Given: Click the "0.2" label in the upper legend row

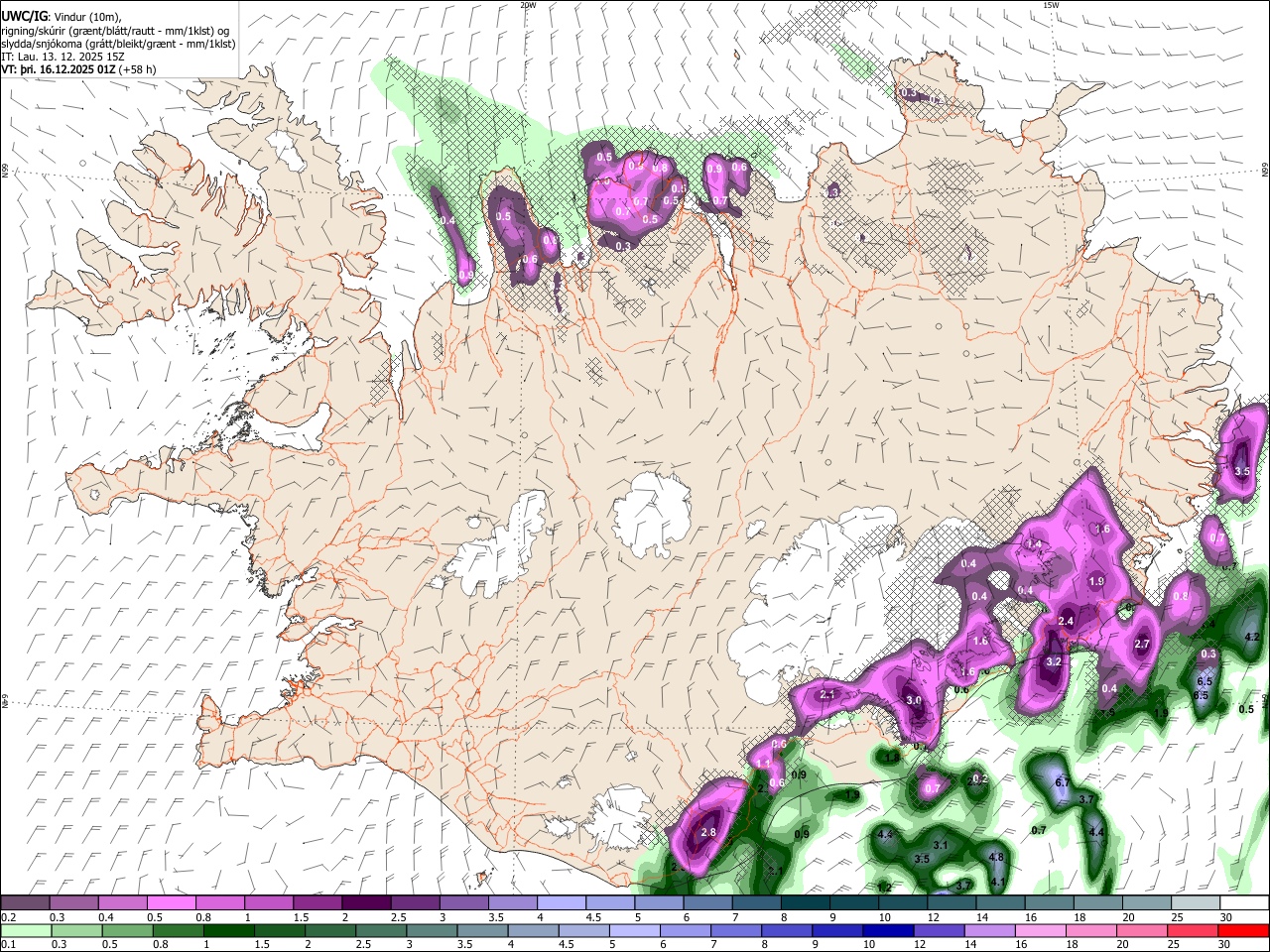Looking at the screenshot, I should pyautogui.click(x=9, y=917).
